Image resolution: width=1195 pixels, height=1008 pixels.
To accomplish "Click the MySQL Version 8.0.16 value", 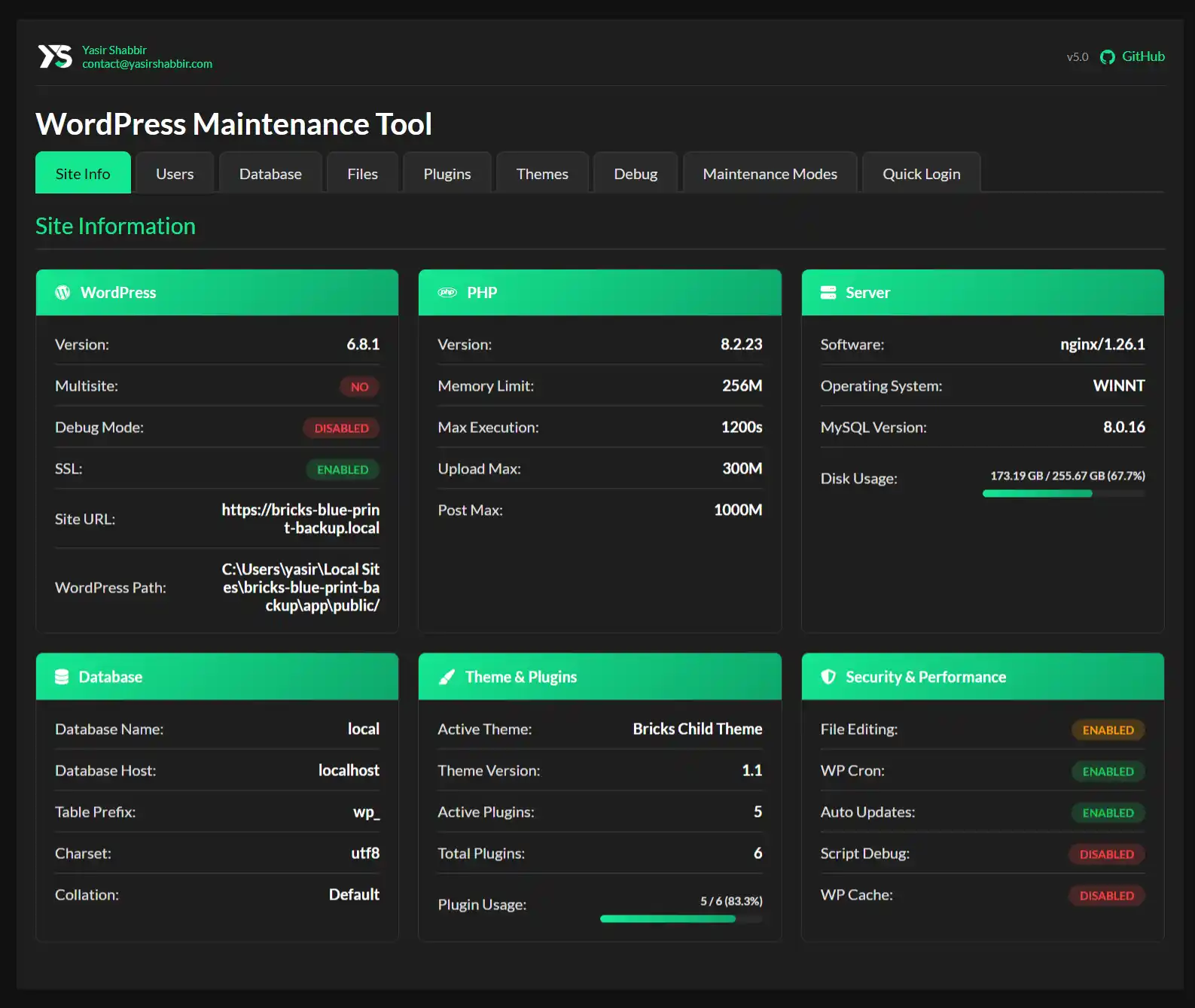I will click(x=1124, y=427).
